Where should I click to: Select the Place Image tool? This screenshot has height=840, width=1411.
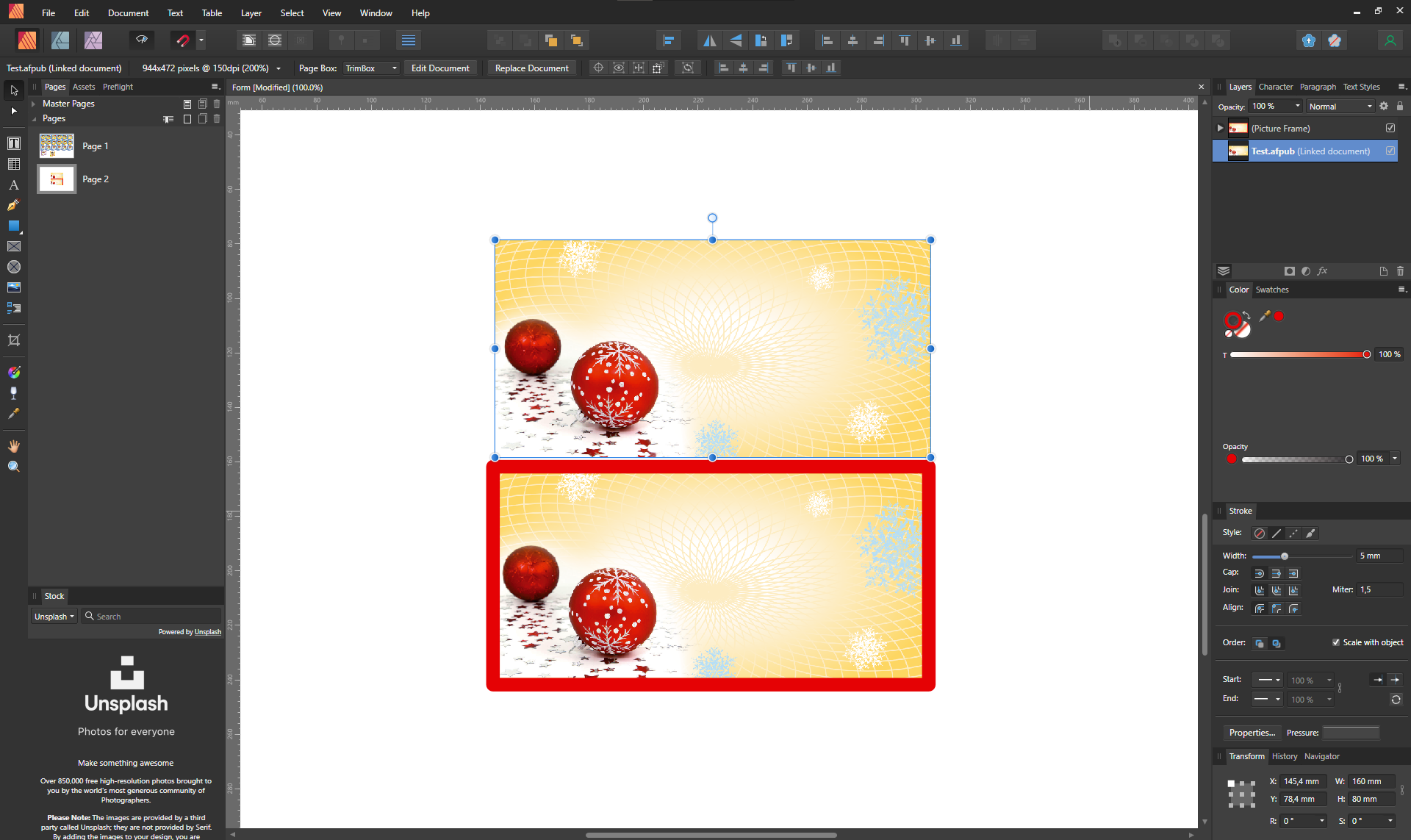click(14, 287)
